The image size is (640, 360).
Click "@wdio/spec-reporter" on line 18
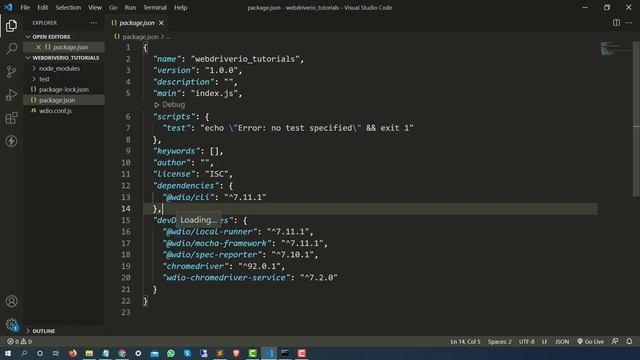212,255
